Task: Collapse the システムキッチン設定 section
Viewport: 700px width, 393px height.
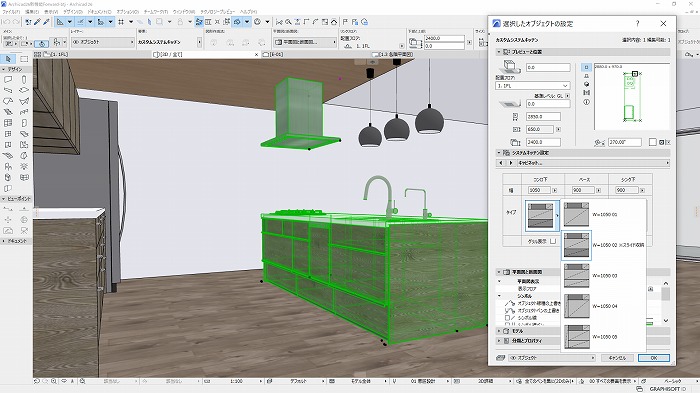Action: pos(499,153)
